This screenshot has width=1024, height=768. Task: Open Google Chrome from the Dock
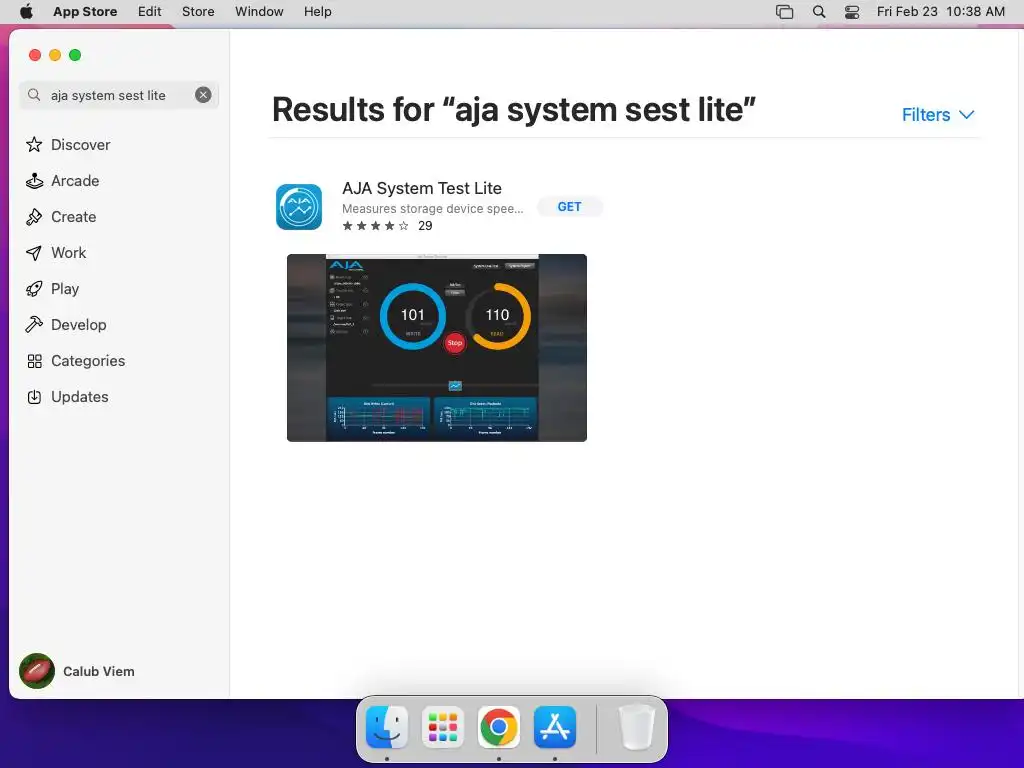click(499, 727)
